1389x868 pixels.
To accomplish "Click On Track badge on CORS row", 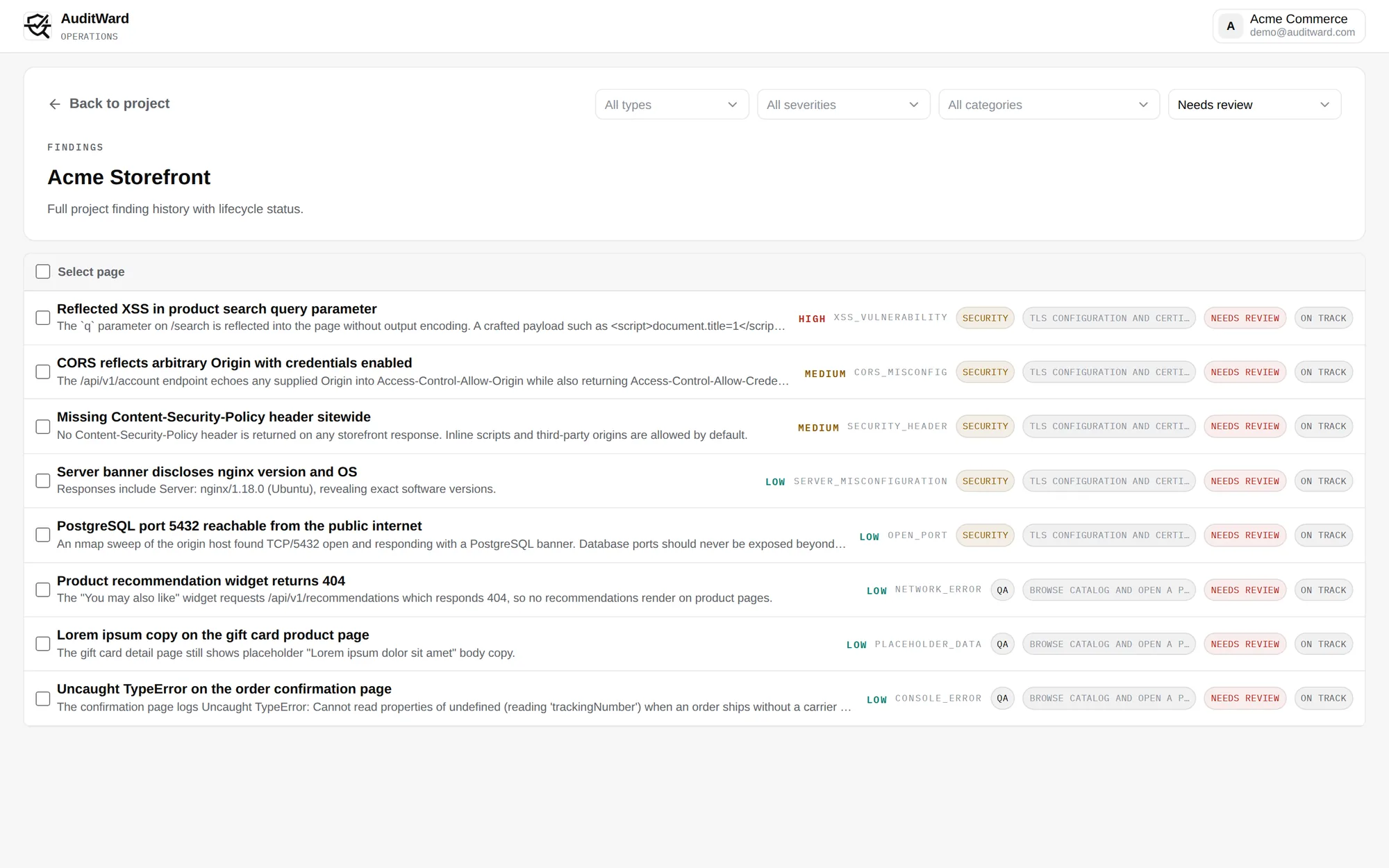I will (x=1323, y=372).
